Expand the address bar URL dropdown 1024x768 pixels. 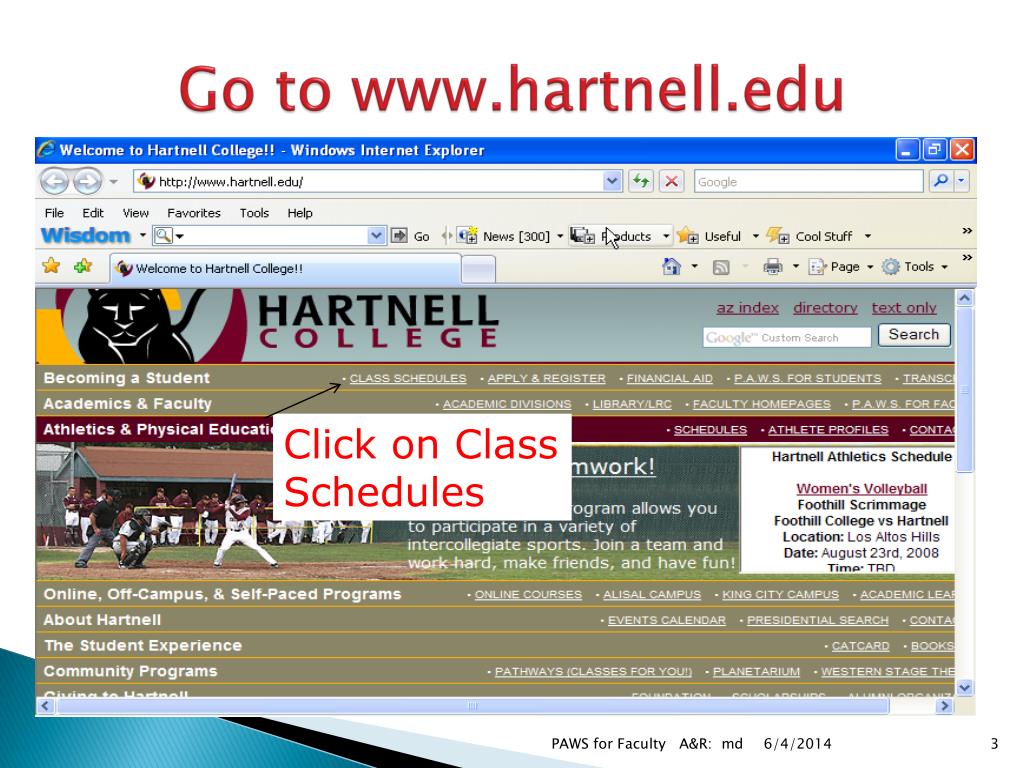[612, 181]
